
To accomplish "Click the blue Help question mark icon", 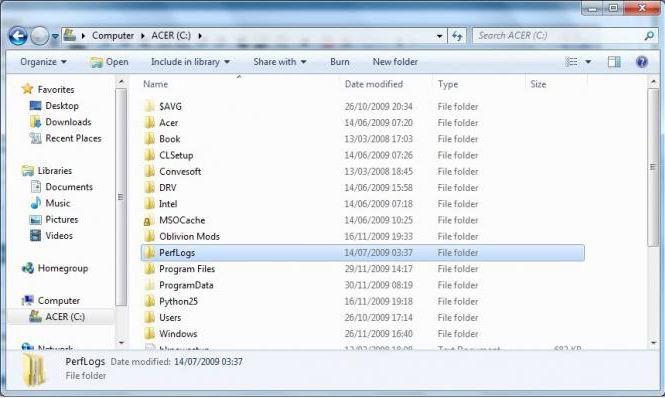I will [642, 62].
